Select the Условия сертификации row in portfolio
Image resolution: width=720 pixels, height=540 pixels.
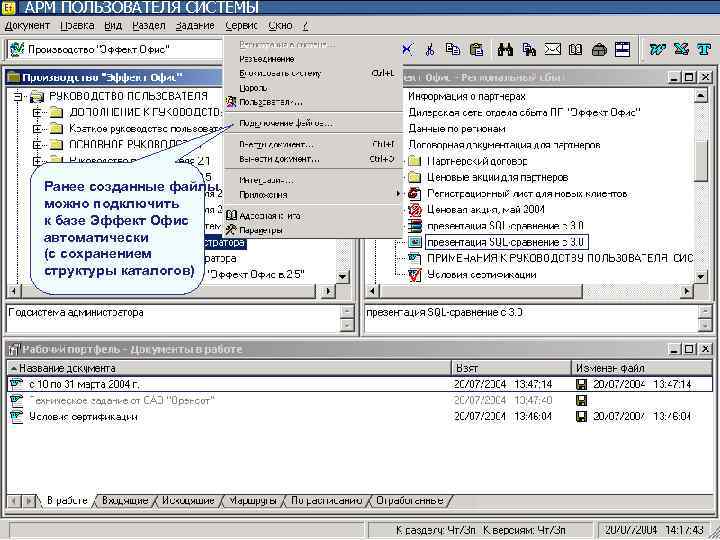point(360,416)
